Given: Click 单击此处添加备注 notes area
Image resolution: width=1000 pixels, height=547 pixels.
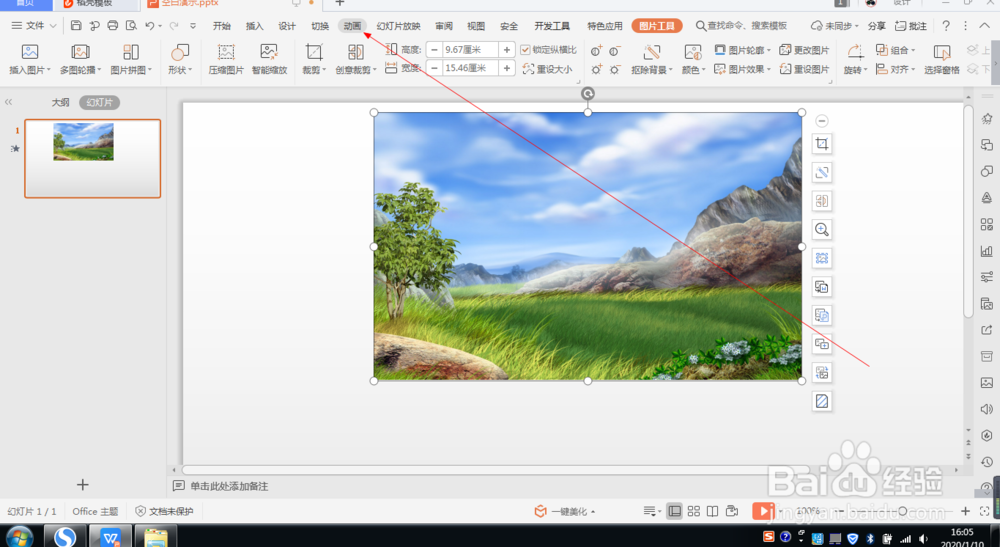Looking at the screenshot, I should (x=229, y=486).
